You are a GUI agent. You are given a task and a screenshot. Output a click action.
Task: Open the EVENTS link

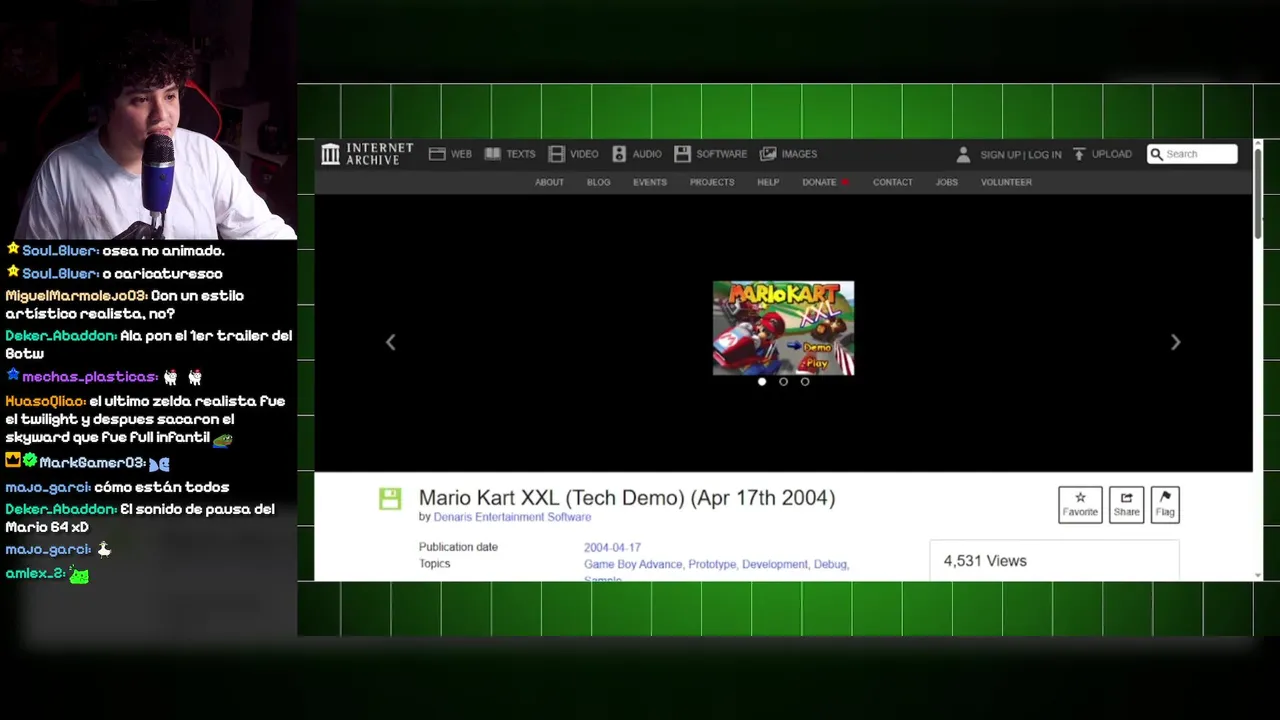click(650, 182)
